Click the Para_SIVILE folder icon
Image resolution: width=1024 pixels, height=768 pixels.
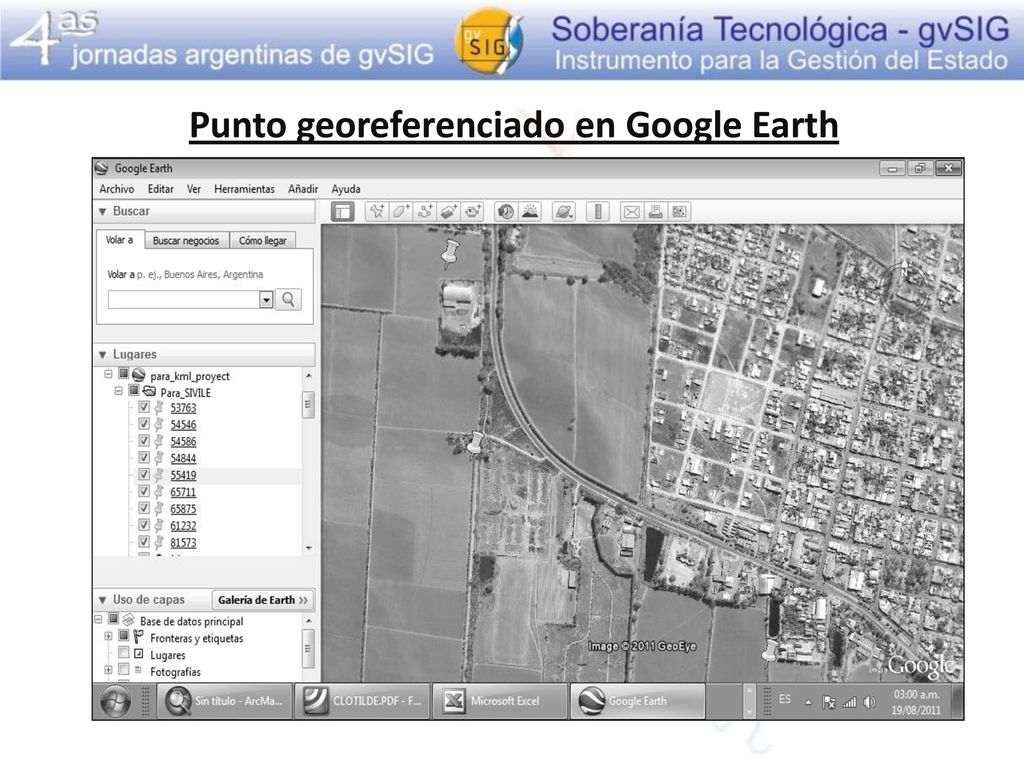(150, 391)
